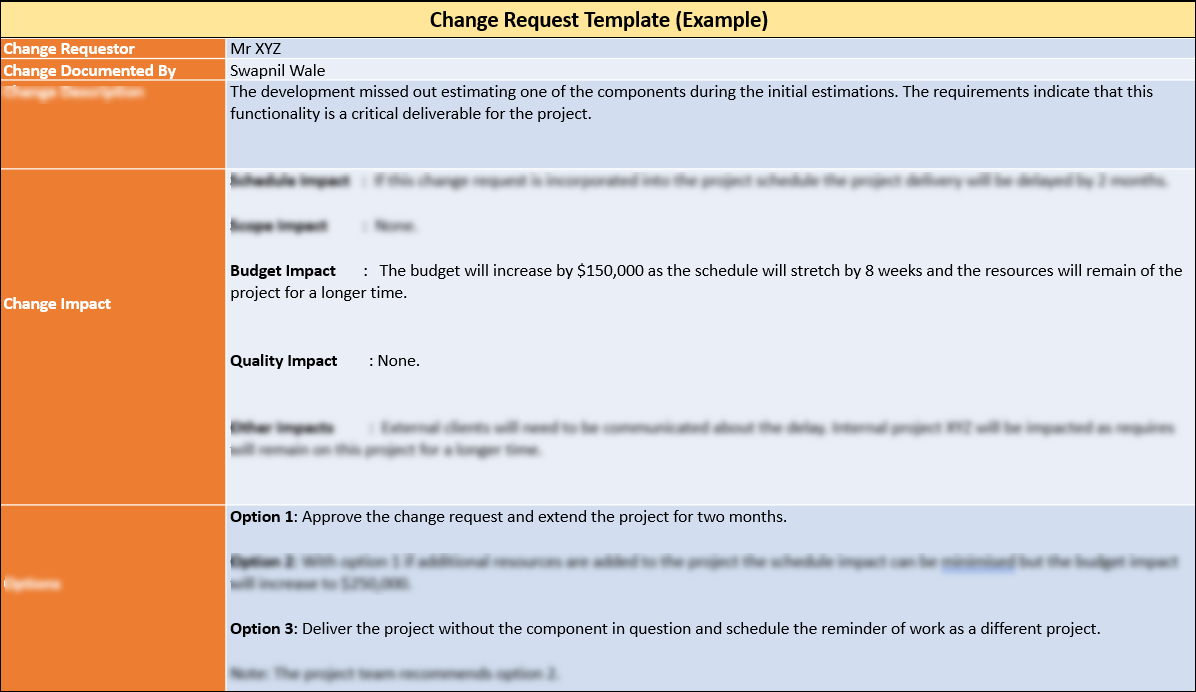Select the Option 3 deliver project text
Image resolution: width=1196 pixels, height=692 pixels.
pyautogui.click(x=665, y=629)
